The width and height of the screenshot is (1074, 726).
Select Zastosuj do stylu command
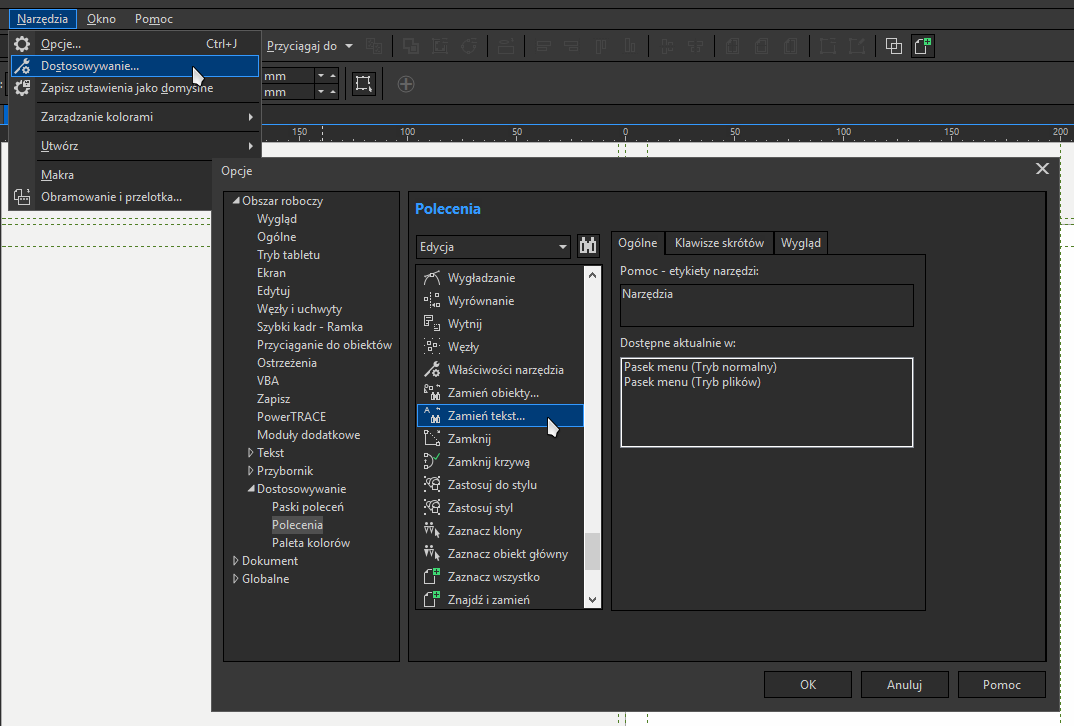499,485
